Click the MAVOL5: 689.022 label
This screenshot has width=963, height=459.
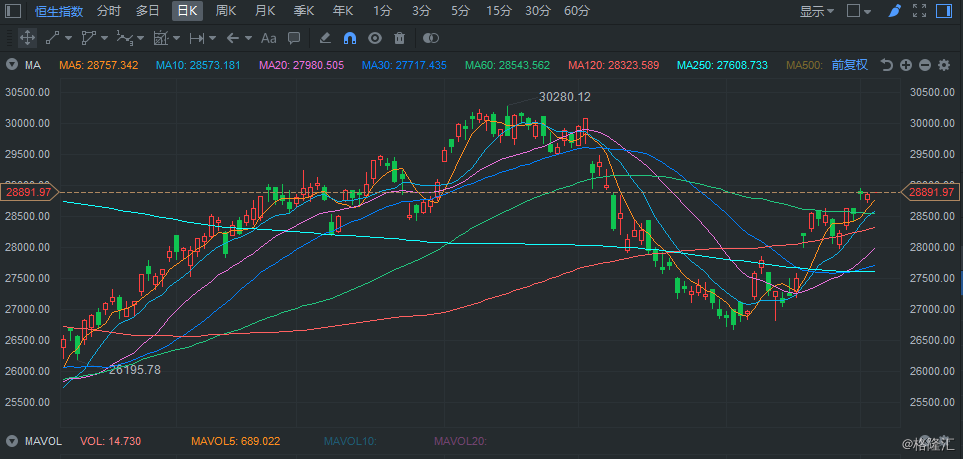(x=236, y=441)
